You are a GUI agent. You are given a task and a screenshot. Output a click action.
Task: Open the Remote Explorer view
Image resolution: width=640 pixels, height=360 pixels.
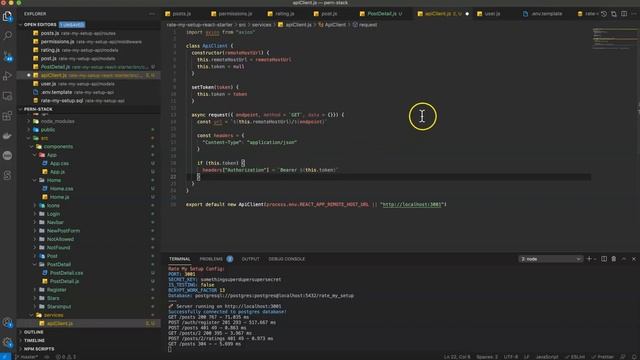click(7, 96)
